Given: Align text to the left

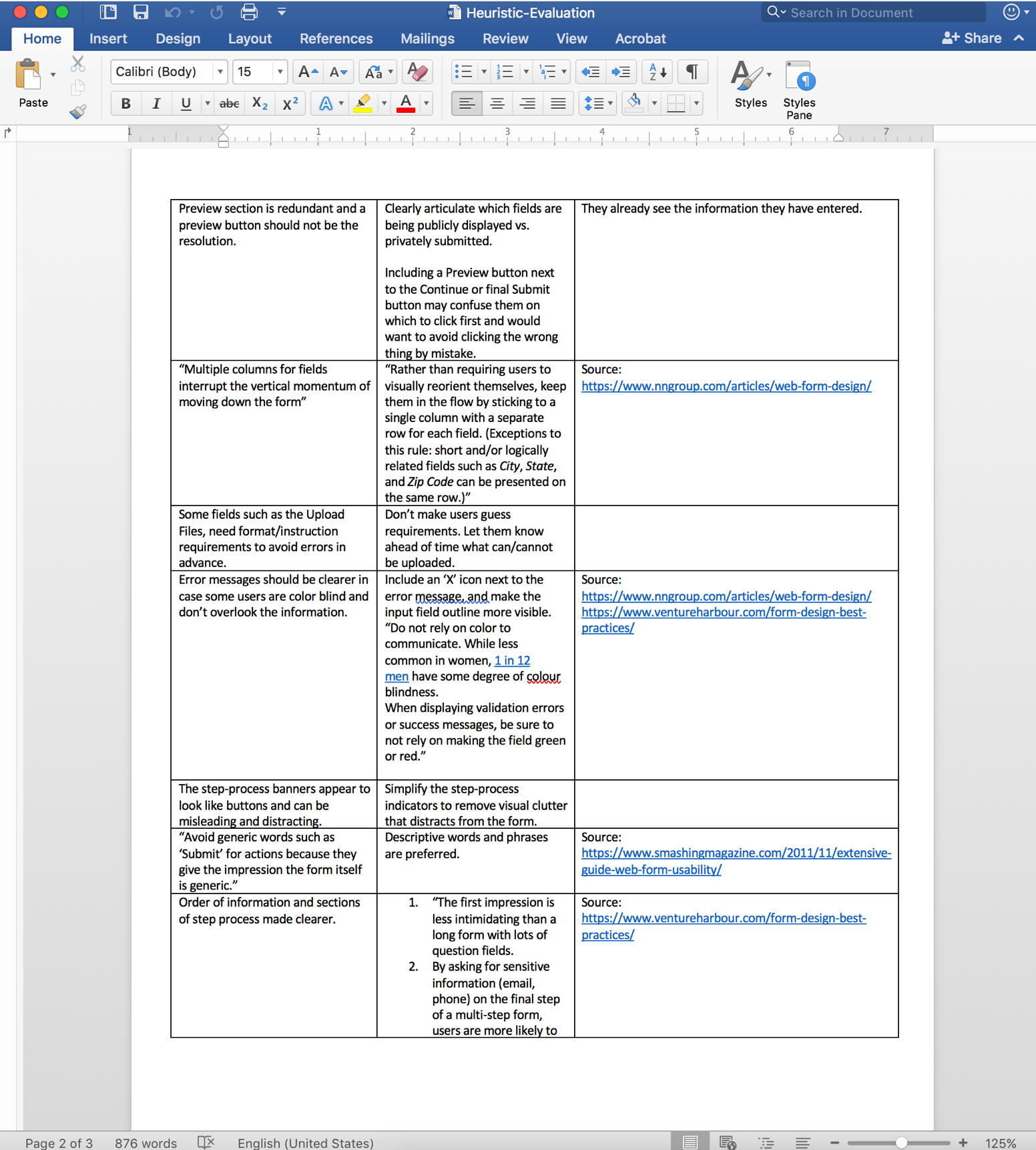Looking at the screenshot, I should (x=467, y=104).
